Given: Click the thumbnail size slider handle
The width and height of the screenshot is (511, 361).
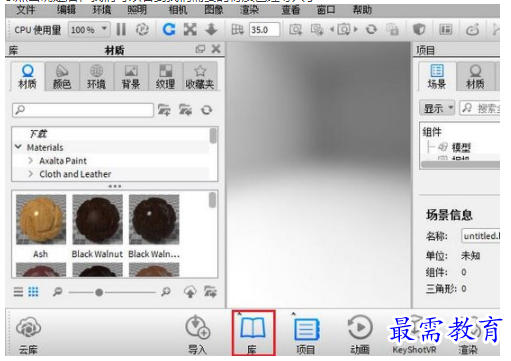Looking at the screenshot, I should pos(99,292).
